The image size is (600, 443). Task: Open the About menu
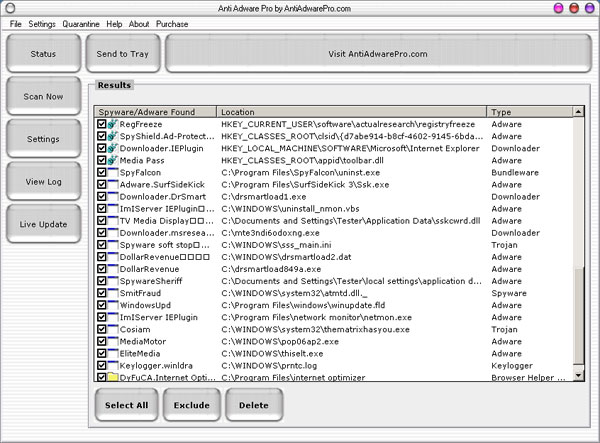(x=139, y=24)
